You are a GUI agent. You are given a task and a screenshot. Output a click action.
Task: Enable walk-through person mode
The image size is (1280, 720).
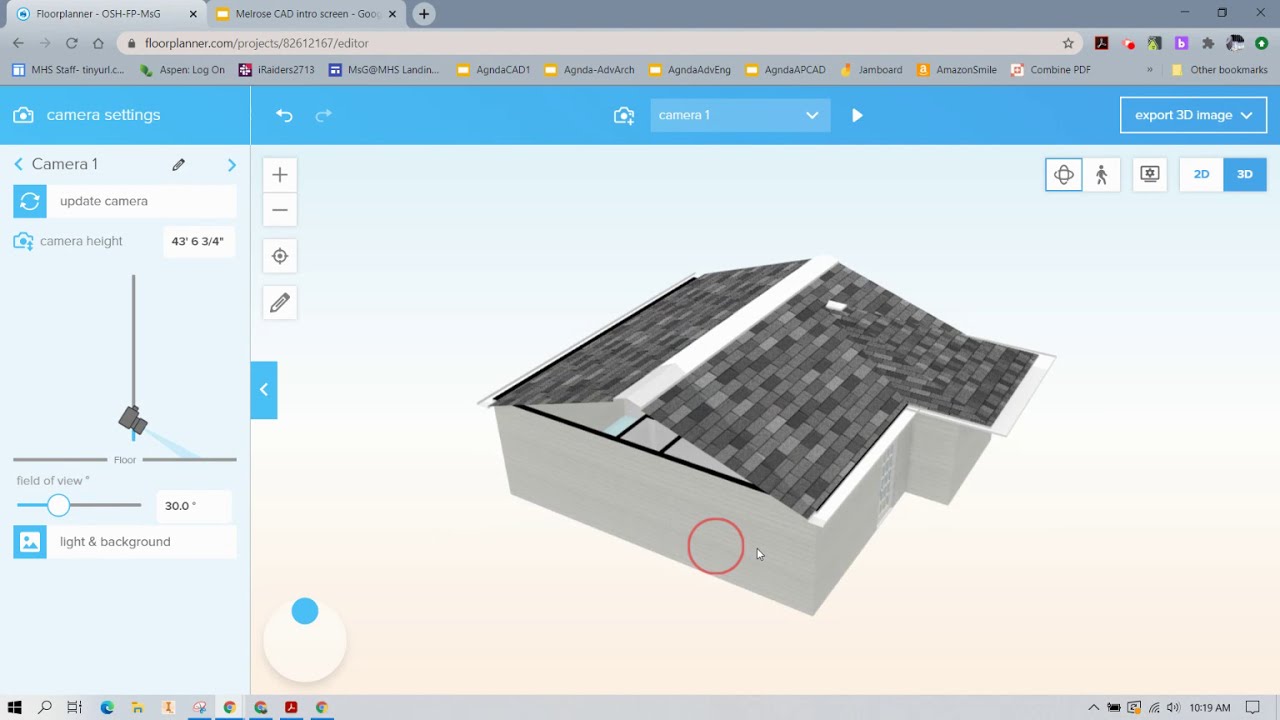[x=1102, y=174]
